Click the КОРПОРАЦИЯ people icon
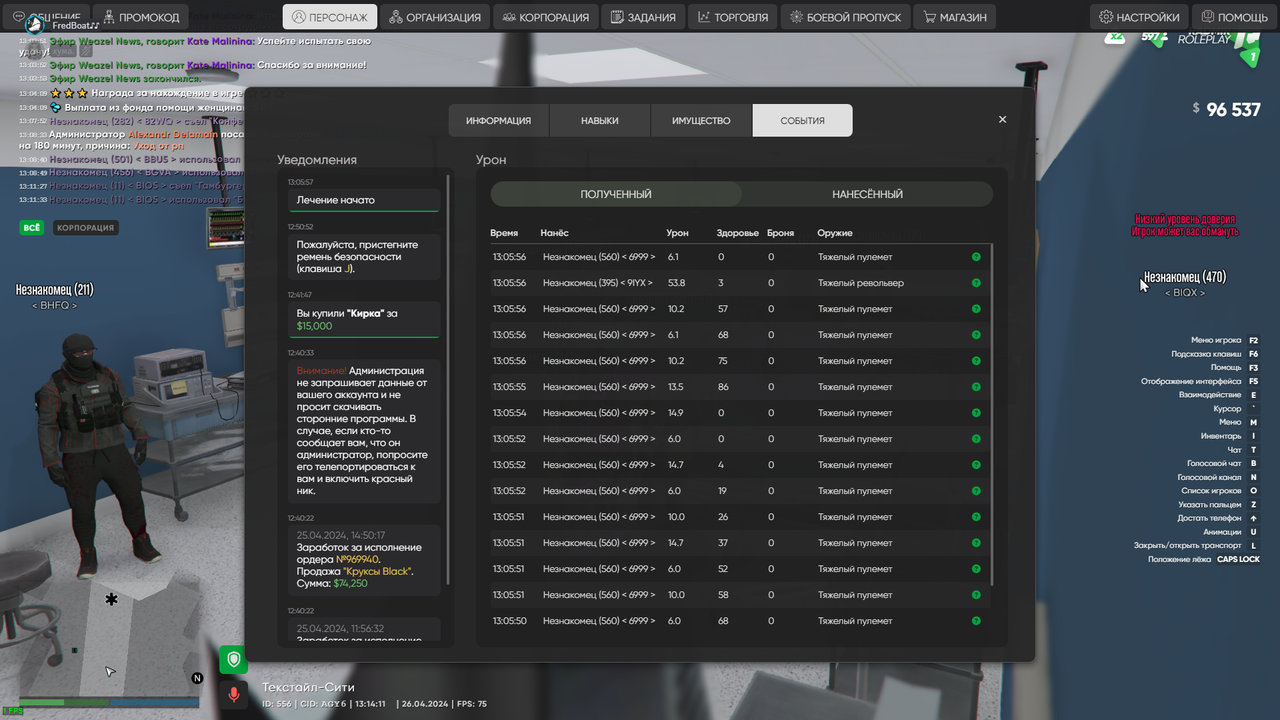Image resolution: width=1280 pixels, height=720 pixels. (x=510, y=17)
